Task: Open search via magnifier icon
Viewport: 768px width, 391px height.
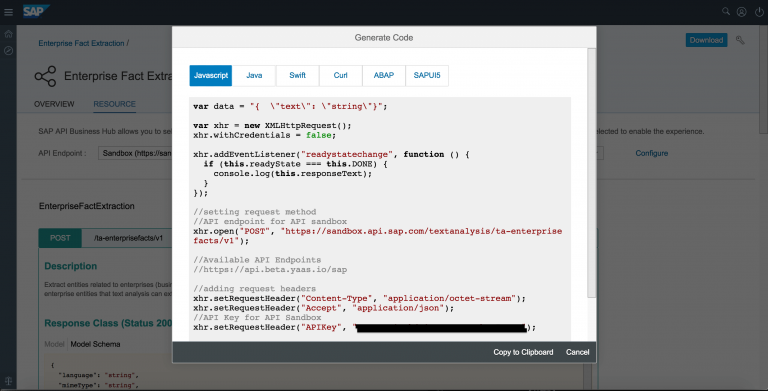Action: point(725,11)
